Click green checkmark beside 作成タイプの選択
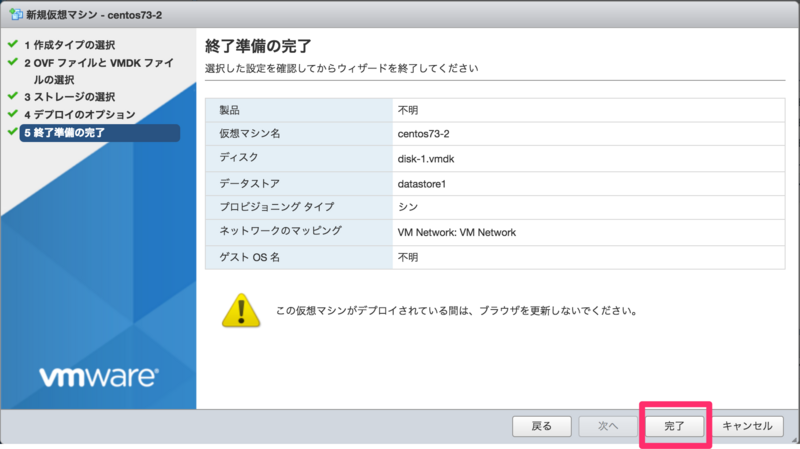 click(x=13, y=44)
